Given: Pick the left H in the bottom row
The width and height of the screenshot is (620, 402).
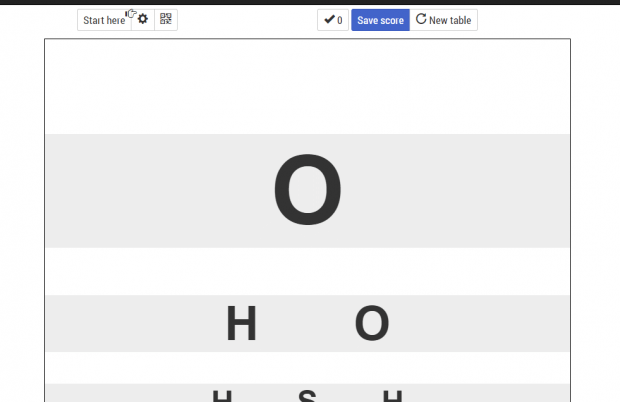Looking at the screenshot, I should coord(222,396).
